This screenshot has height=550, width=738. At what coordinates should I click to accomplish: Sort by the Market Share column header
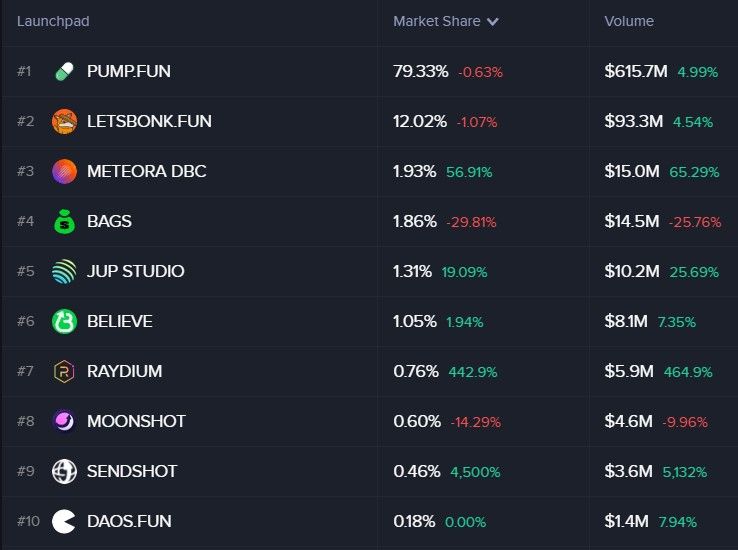click(x=437, y=21)
